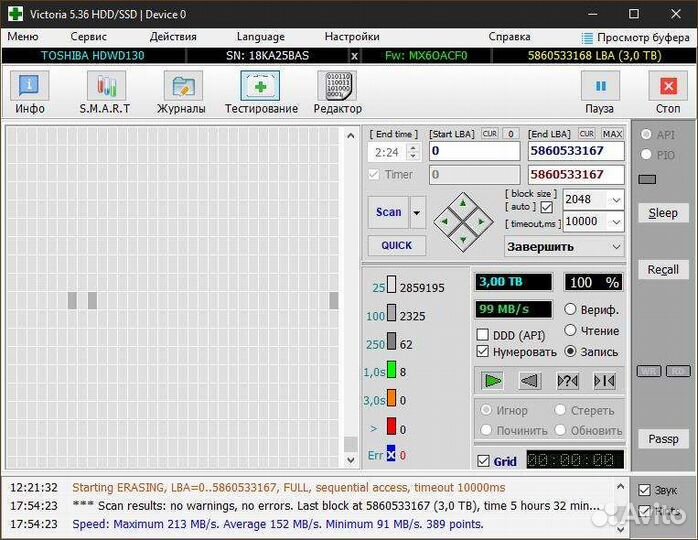This screenshot has width=698, height=540.
Task: Toggle the block size auto checkbox
Action: [547, 207]
